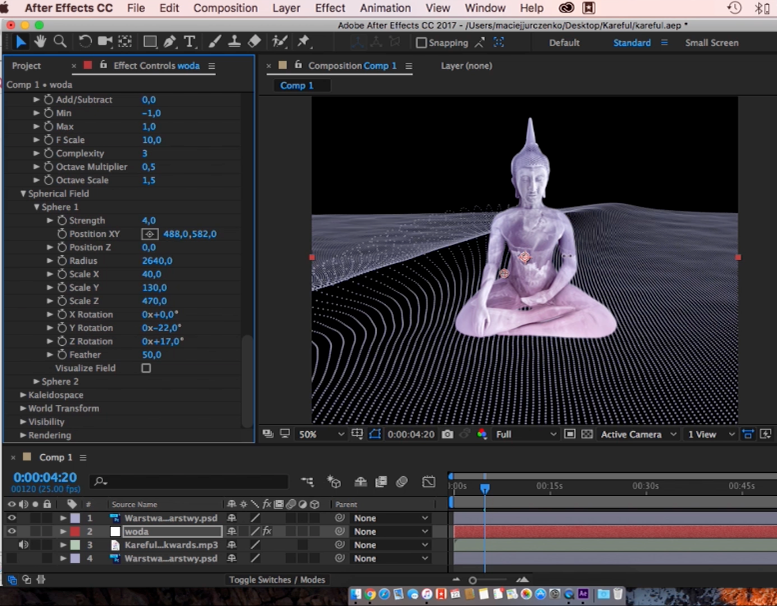Toggle stopwatch for Strength property
The width and height of the screenshot is (777, 606).
pyautogui.click(x=62, y=220)
